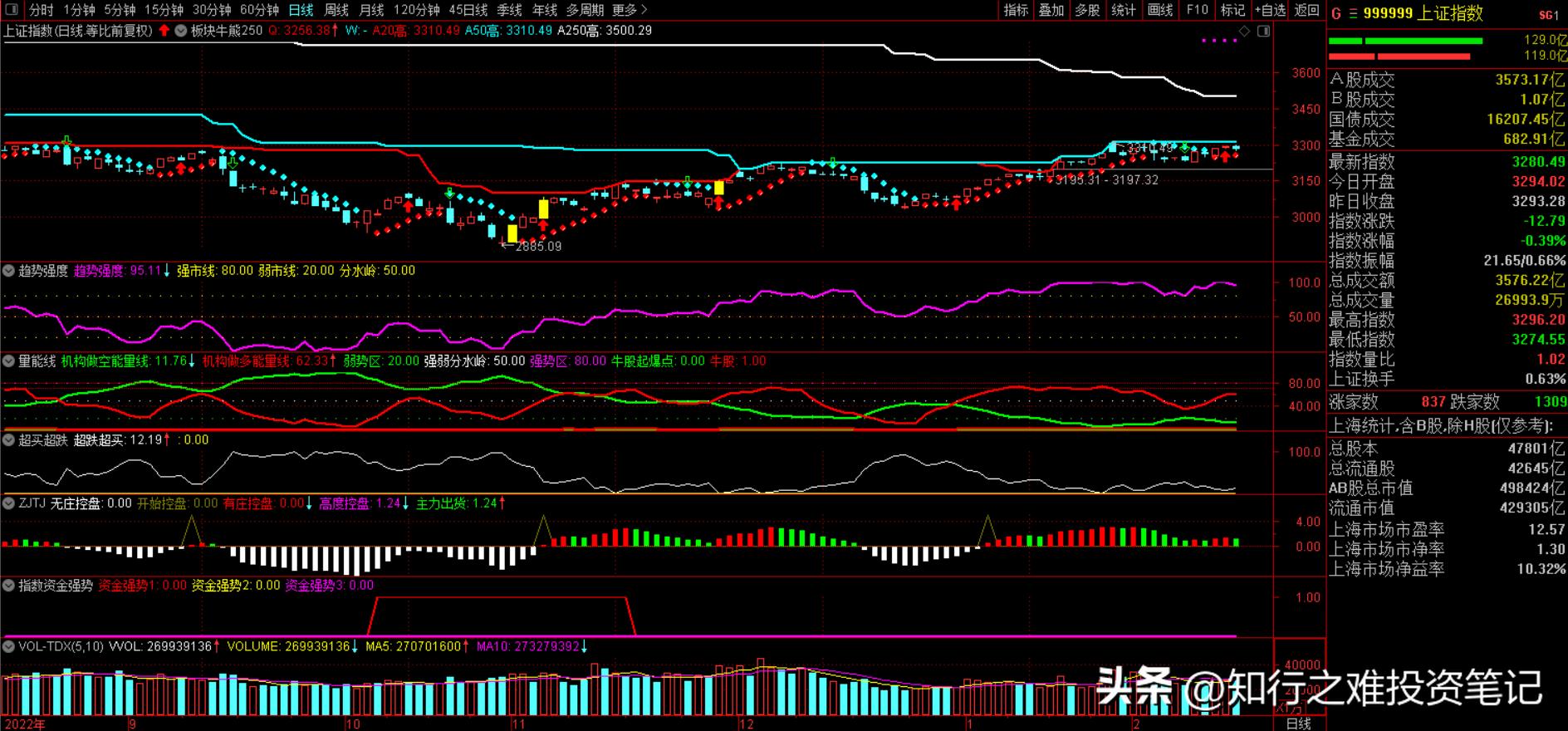Image resolution: width=1568 pixels, height=731 pixels.
Task: Expand the 趋势强度 indicator menu
Action: 9,271
